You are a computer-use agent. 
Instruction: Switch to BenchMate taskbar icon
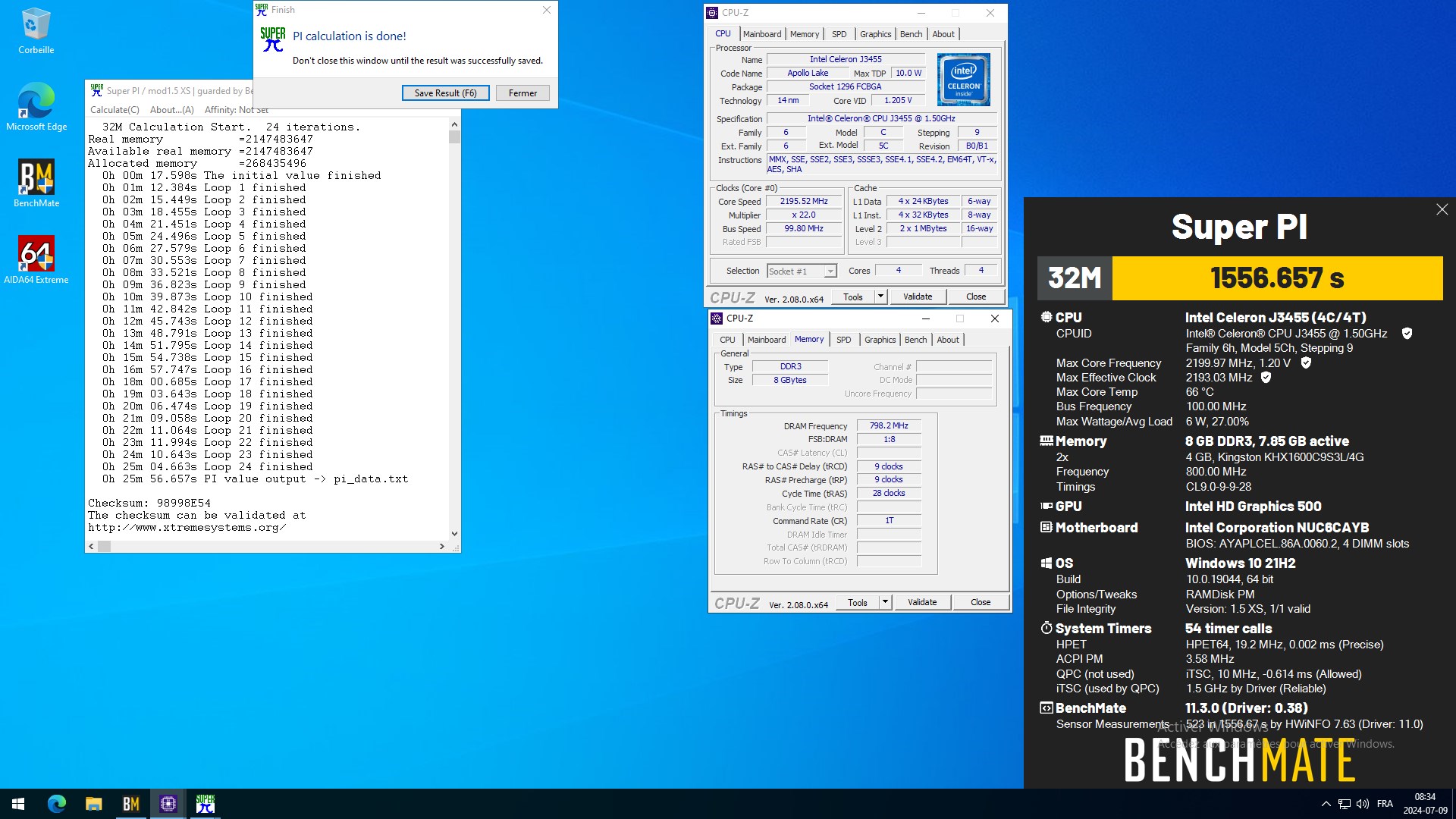click(x=130, y=804)
